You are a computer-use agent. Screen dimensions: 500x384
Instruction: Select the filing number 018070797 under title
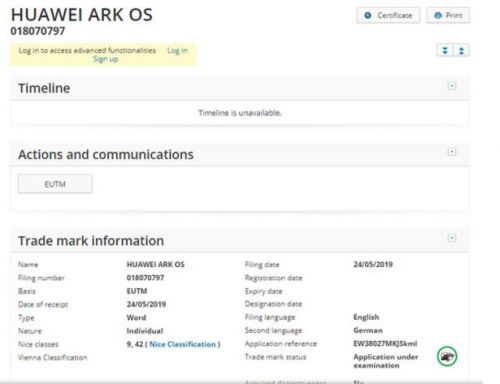click(38, 31)
